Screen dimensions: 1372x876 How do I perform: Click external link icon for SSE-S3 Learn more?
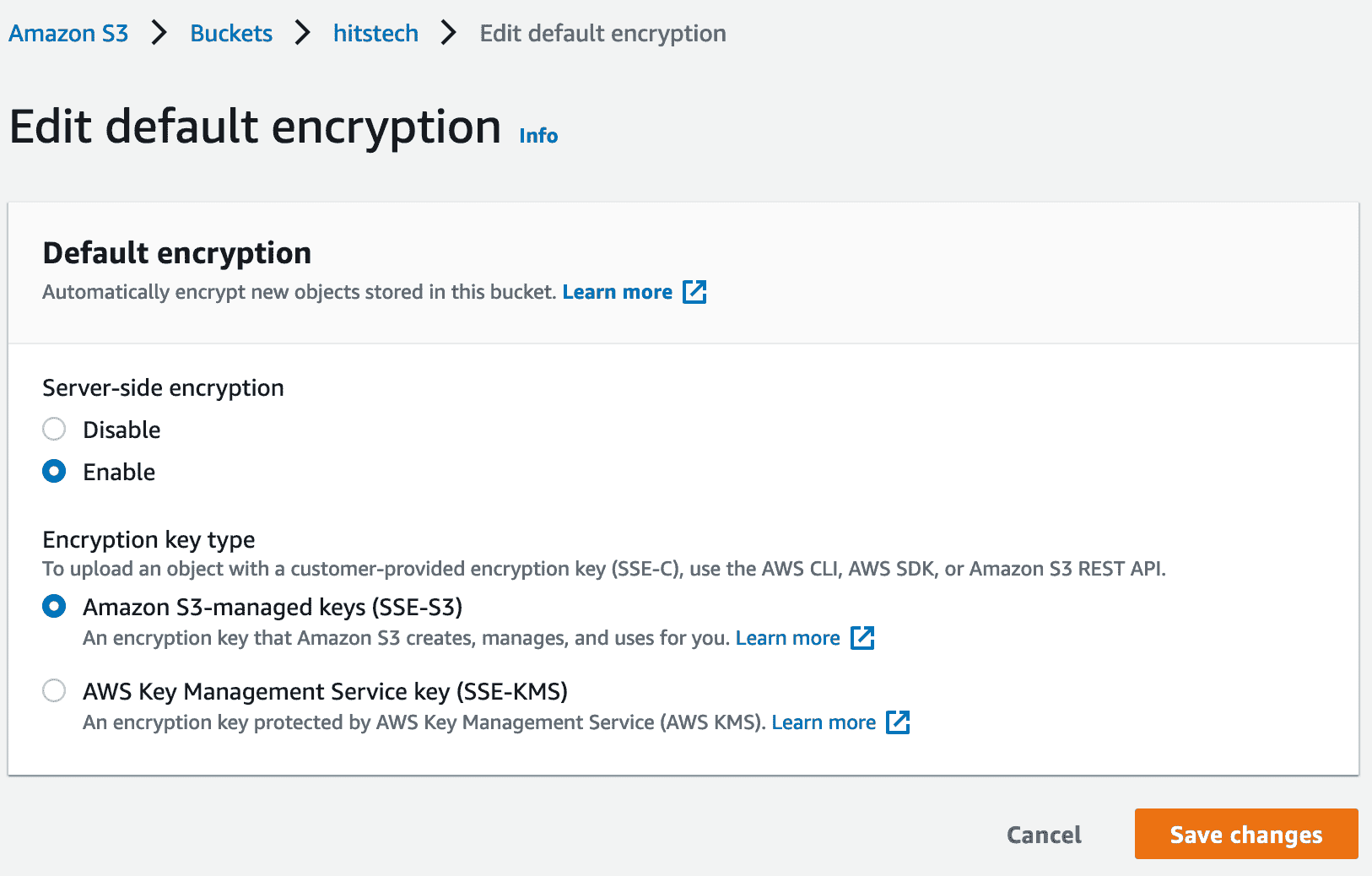pos(862,638)
